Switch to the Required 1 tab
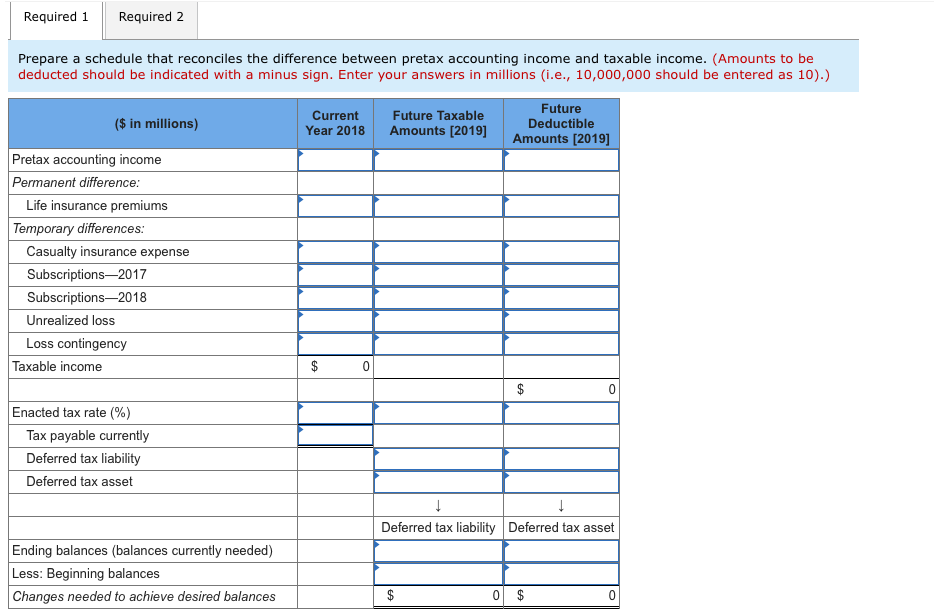 click(x=55, y=16)
